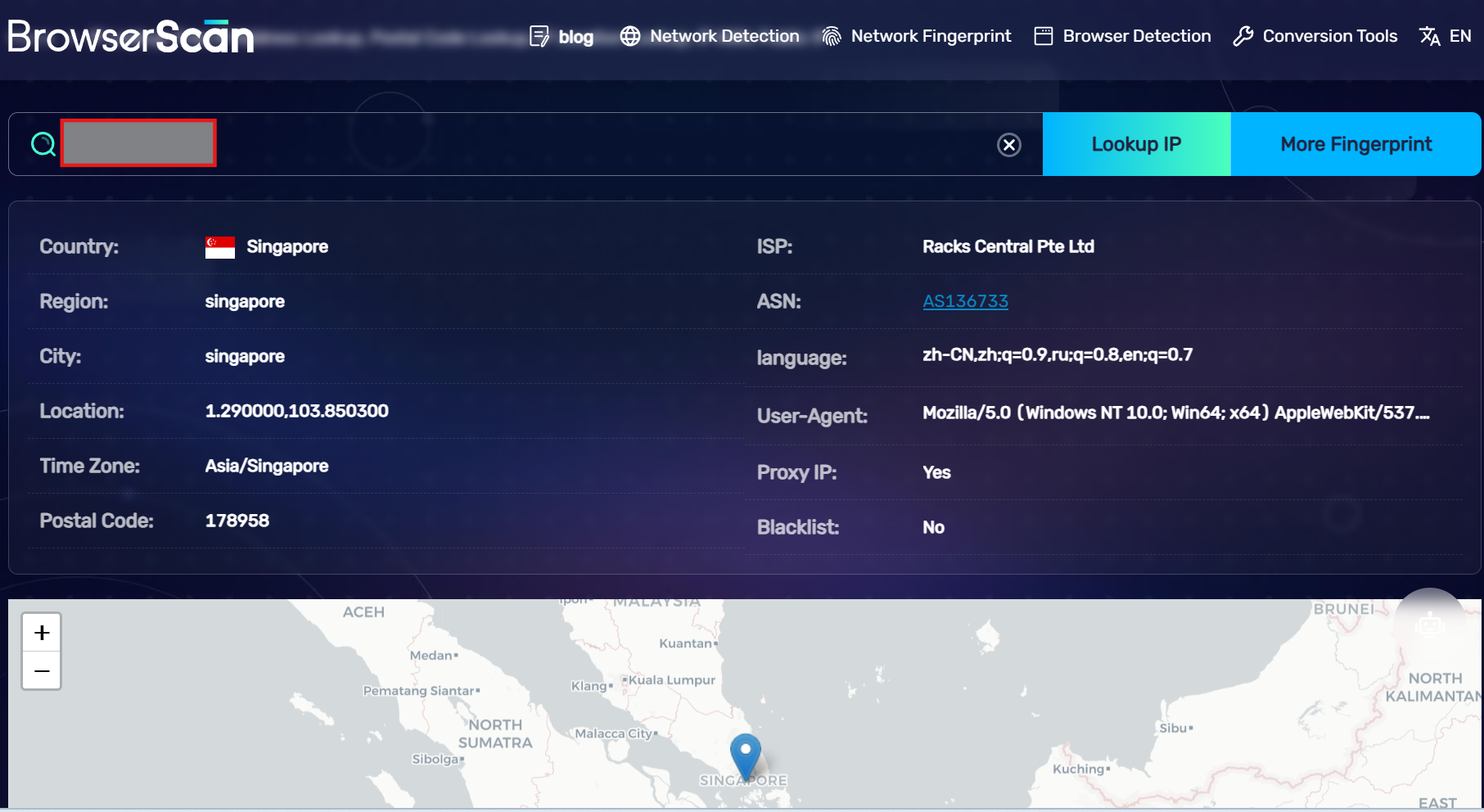Clear the search field with the X button

point(1009,145)
